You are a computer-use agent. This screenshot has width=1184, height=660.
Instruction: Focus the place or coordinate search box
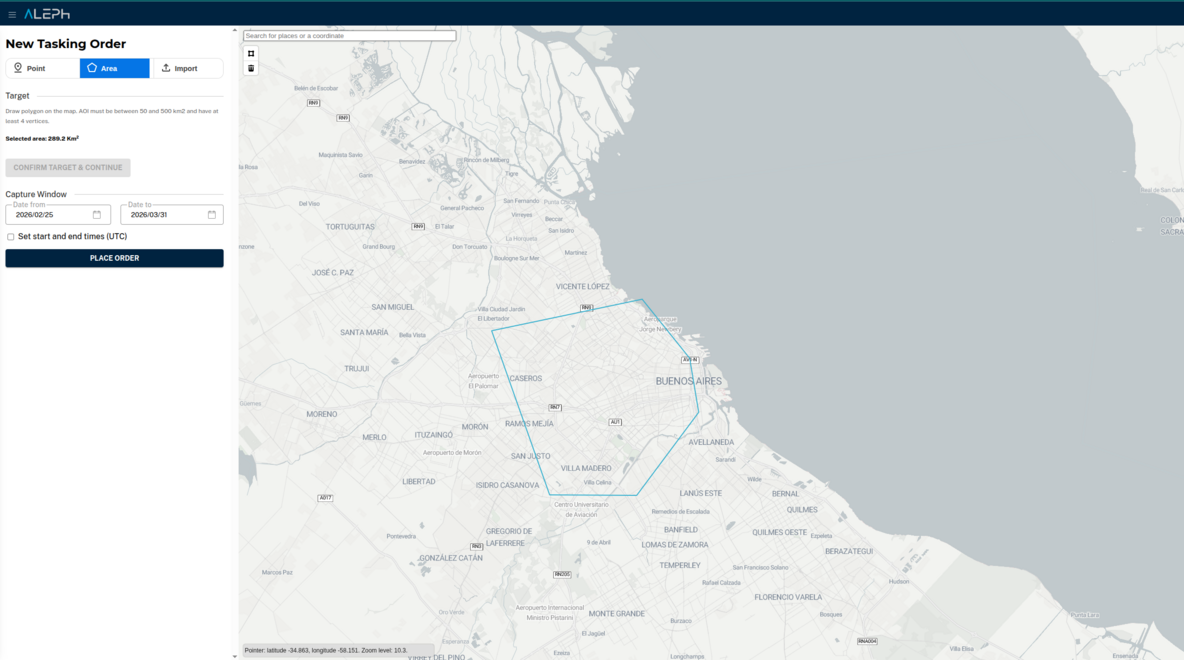[x=350, y=36]
